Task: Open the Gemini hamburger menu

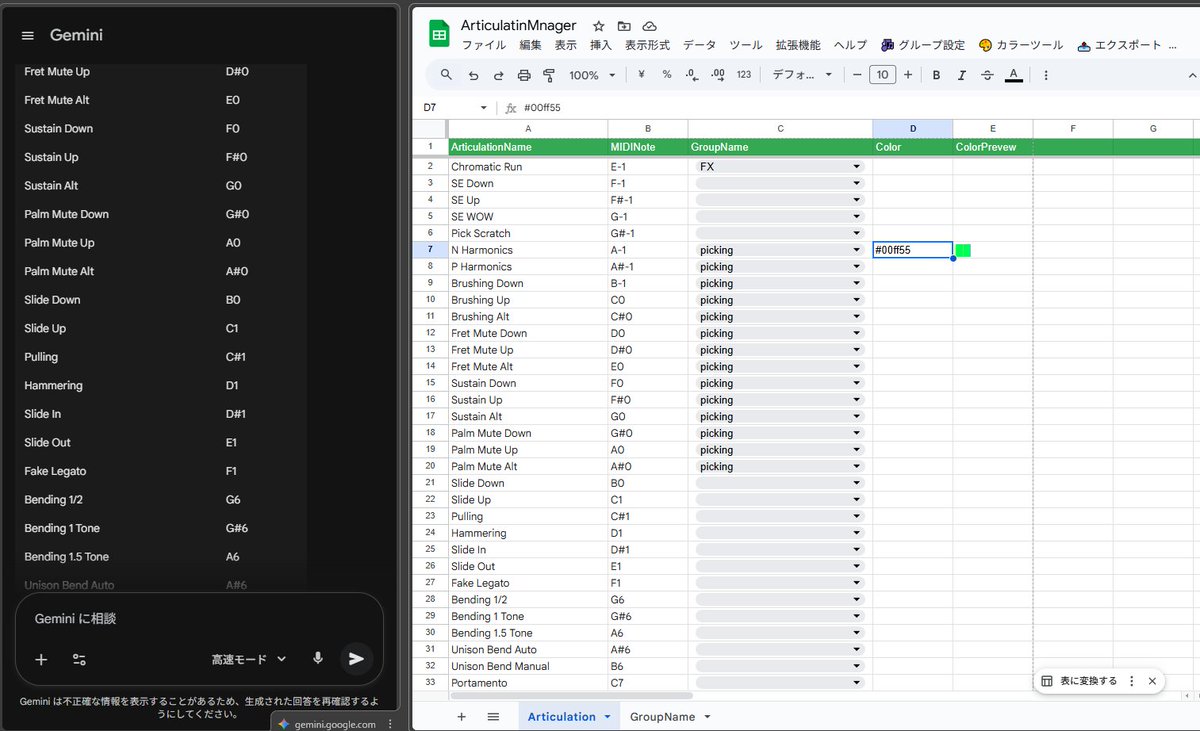Action: point(28,36)
